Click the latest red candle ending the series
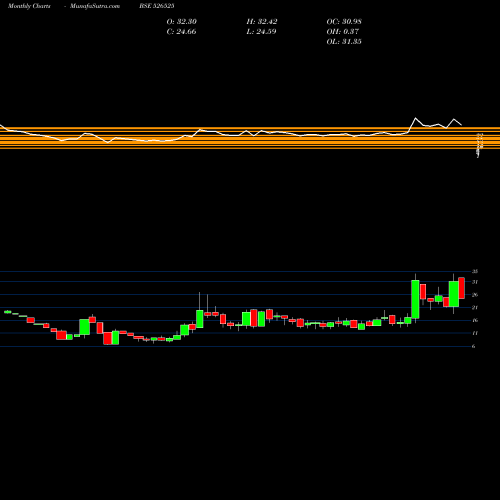The height and width of the screenshot is (500, 500). tap(462, 288)
